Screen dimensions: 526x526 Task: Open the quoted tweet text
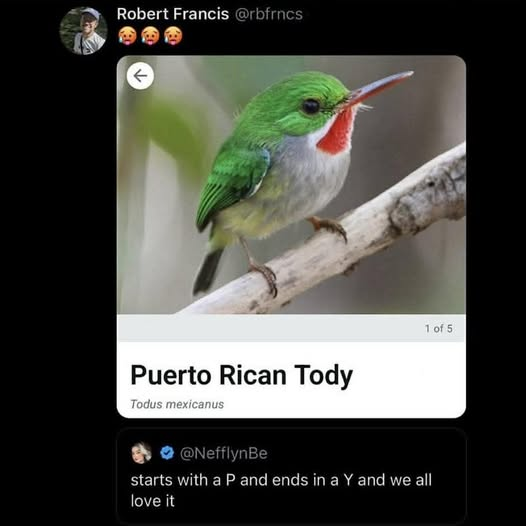pyautogui.click(x=281, y=490)
